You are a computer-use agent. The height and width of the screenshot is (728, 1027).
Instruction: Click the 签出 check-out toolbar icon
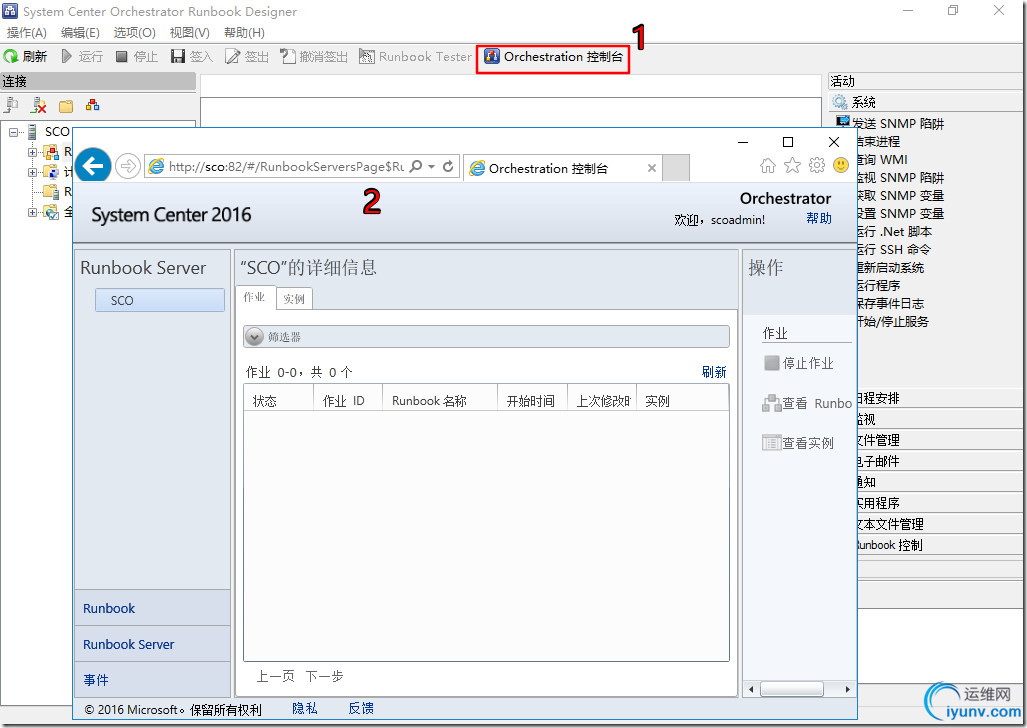click(x=232, y=57)
